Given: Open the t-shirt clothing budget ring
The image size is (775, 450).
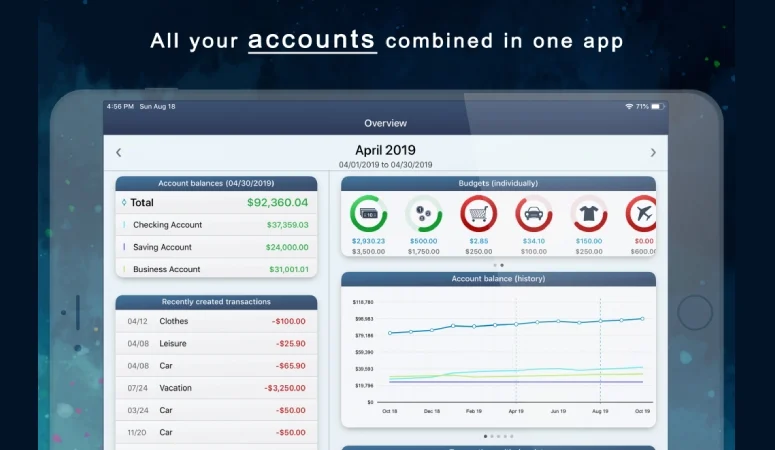Looking at the screenshot, I should tap(589, 214).
